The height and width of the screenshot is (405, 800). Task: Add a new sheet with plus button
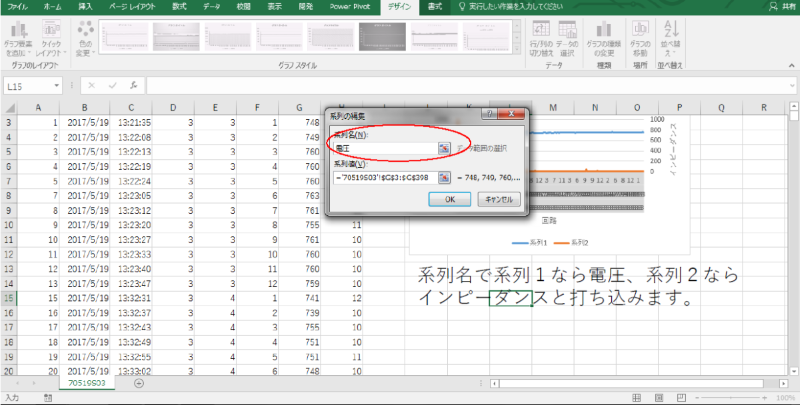pos(138,383)
